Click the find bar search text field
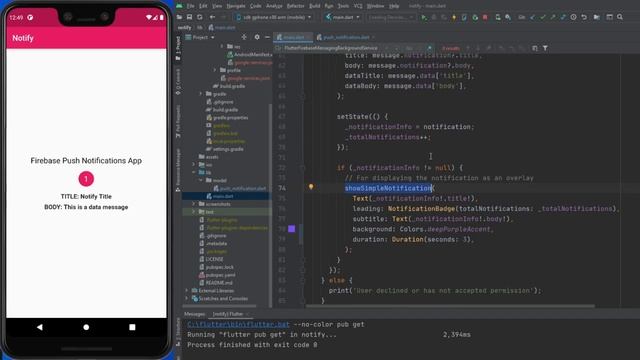 (331, 48)
